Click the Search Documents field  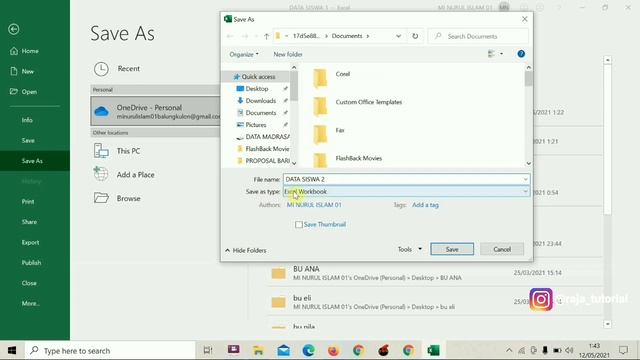[478, 36]
